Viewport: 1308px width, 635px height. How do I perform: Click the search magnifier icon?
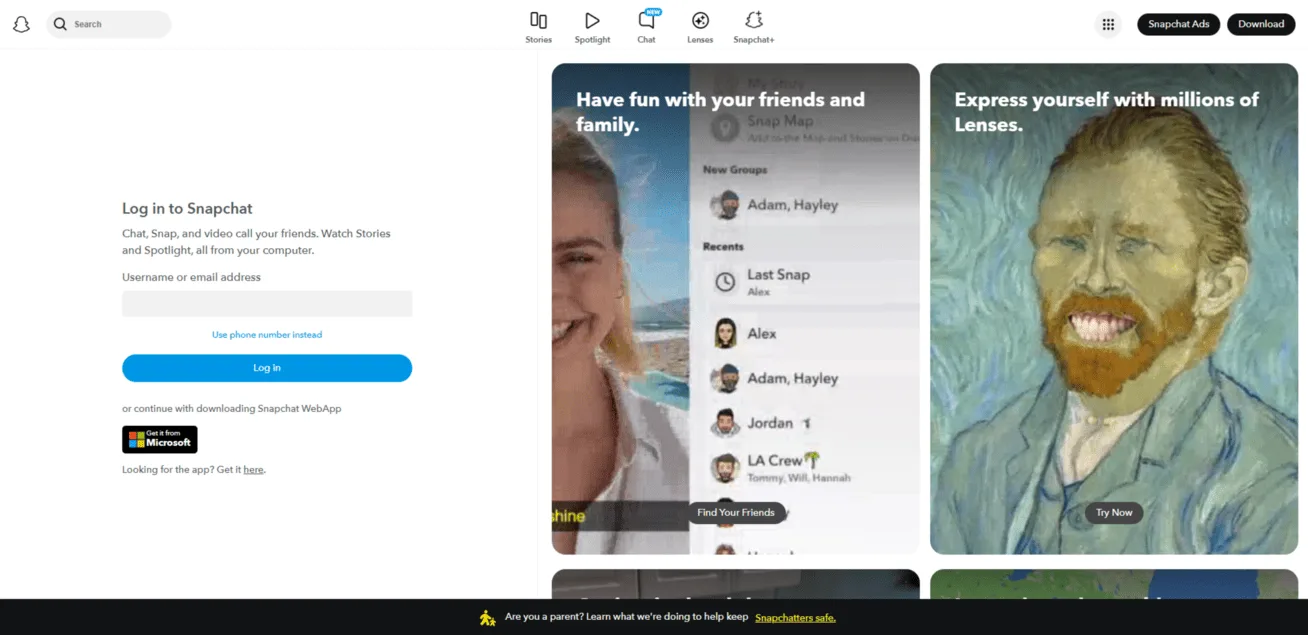point(60,24)
